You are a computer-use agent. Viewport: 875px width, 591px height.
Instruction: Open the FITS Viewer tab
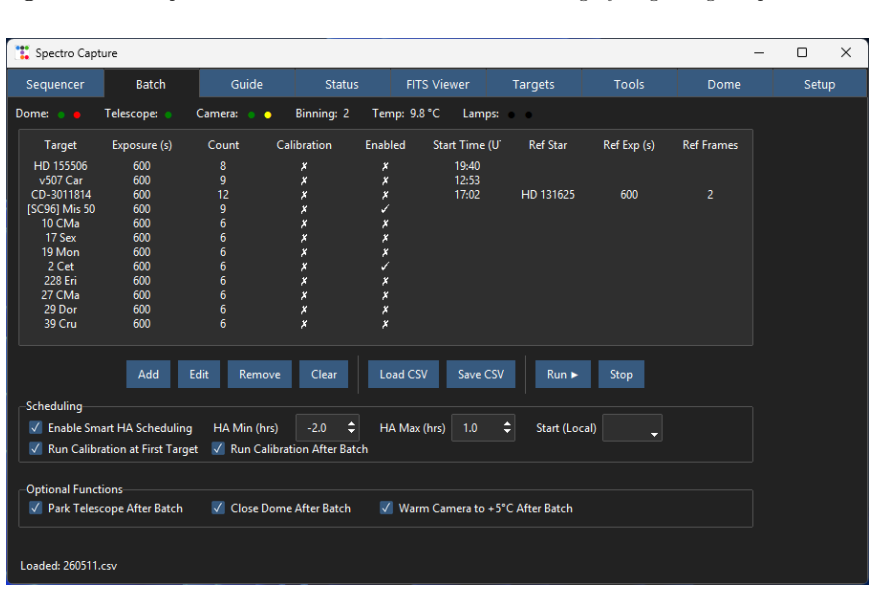coord(438,84)
